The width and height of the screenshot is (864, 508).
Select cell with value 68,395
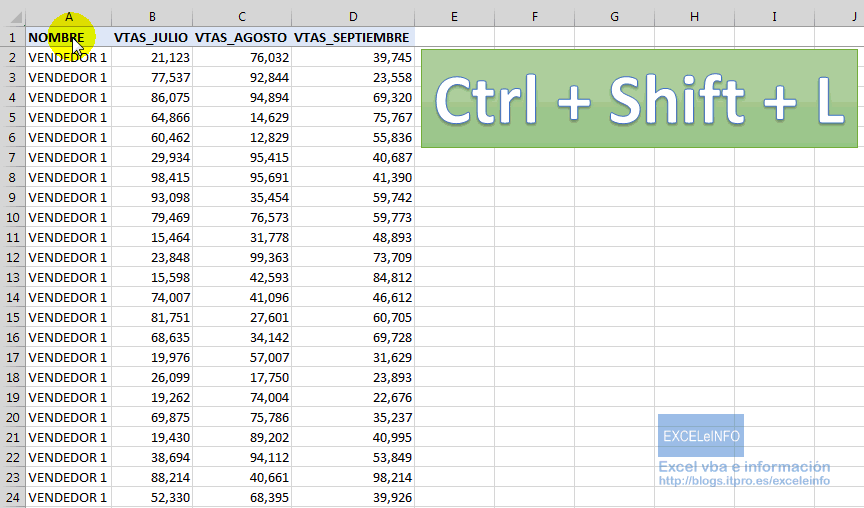(242, 498)
